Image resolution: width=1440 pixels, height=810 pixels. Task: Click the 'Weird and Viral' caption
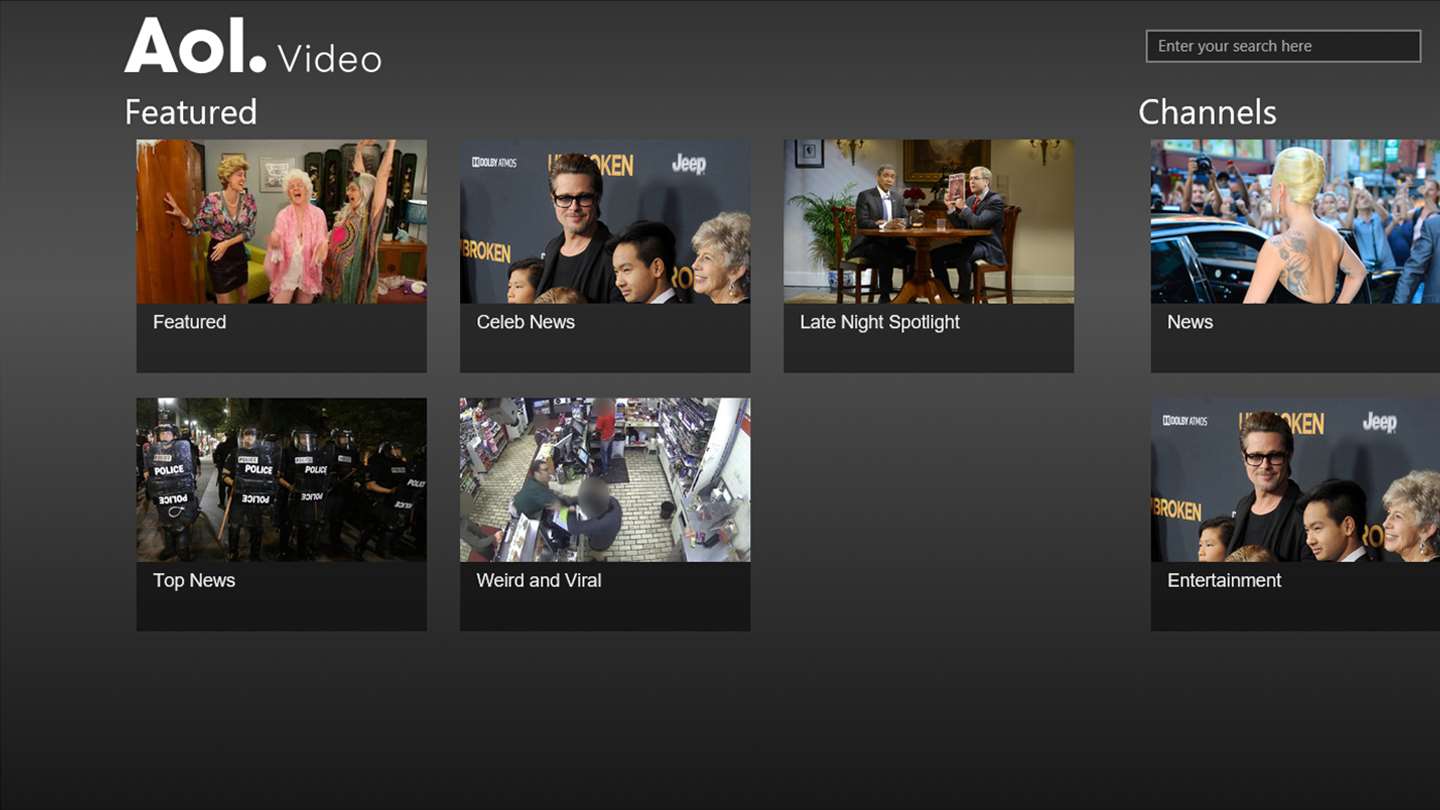coord(539,580)
